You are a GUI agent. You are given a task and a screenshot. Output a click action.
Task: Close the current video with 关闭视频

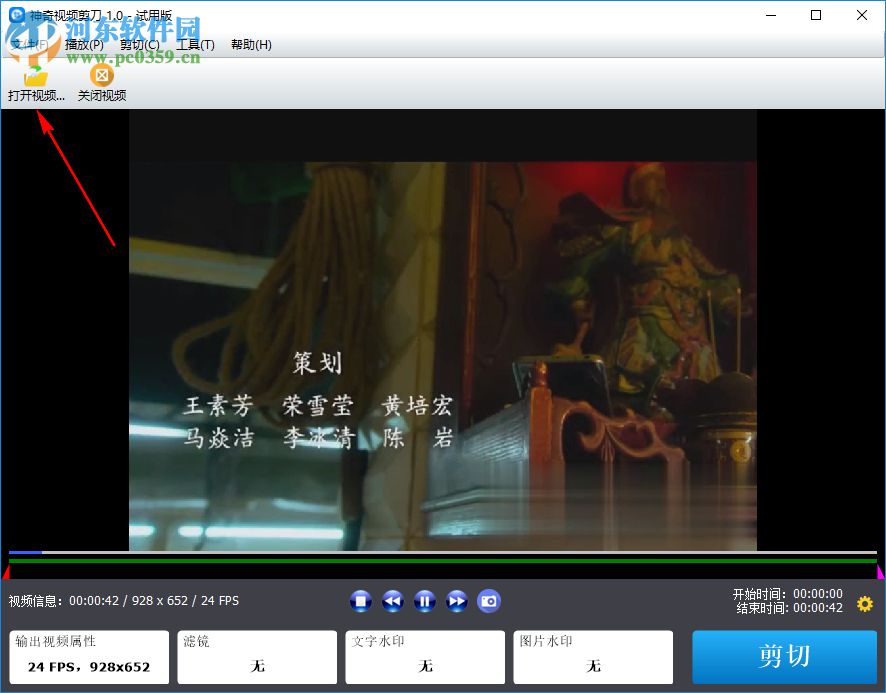102,83
